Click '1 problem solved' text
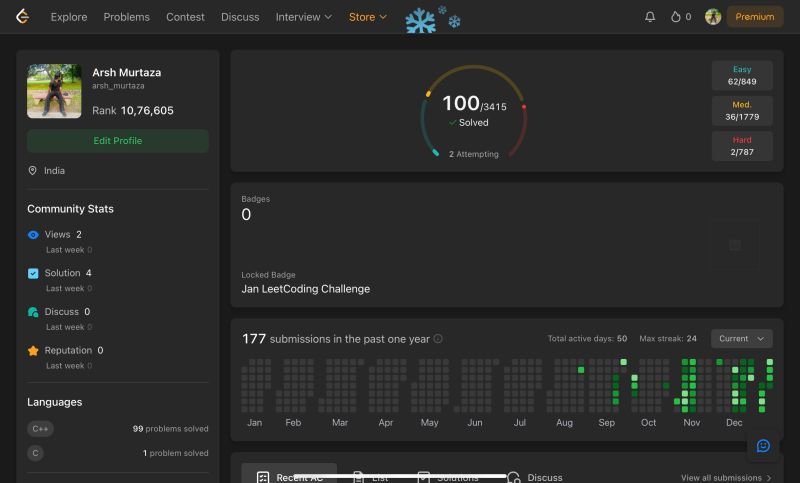Image resolution: width=800 pixels, height=483 pixels. coord(176,453)
